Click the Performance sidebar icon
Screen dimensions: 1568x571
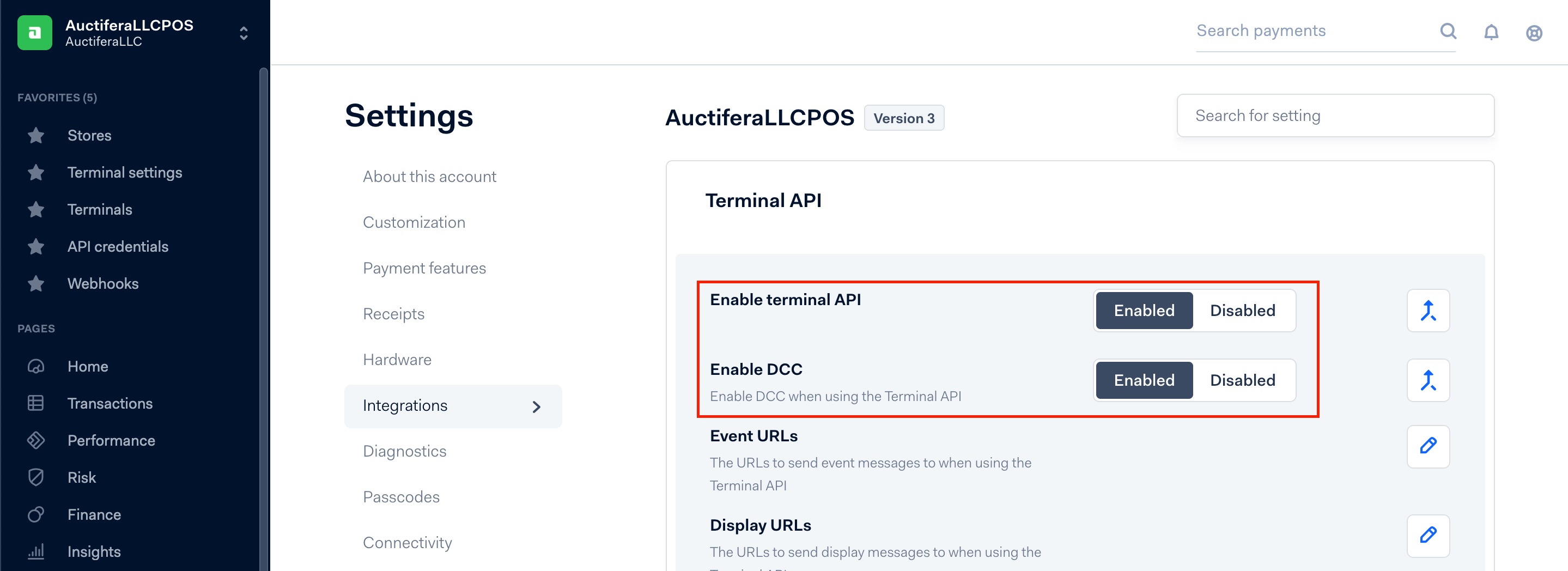pos(36,440)
